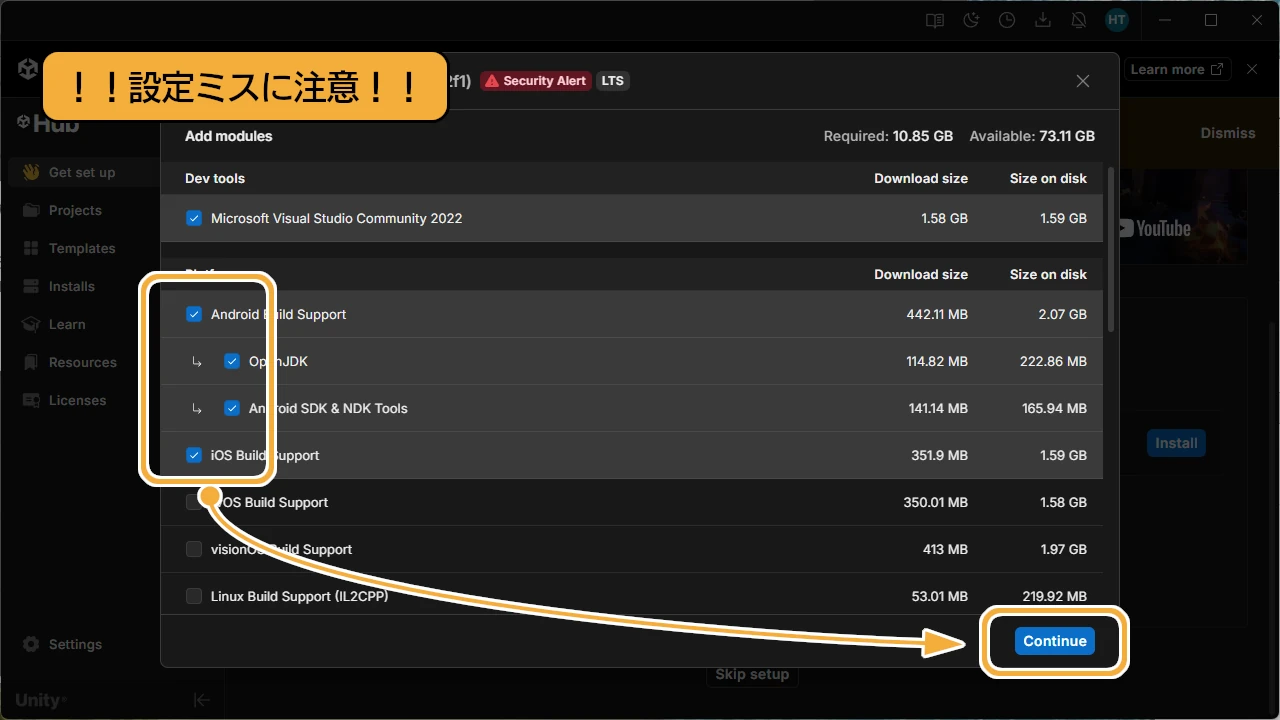This screenshot has width=1280, height=720.
Task: Click the 'Add modules' heading
Action: (229, 136)
